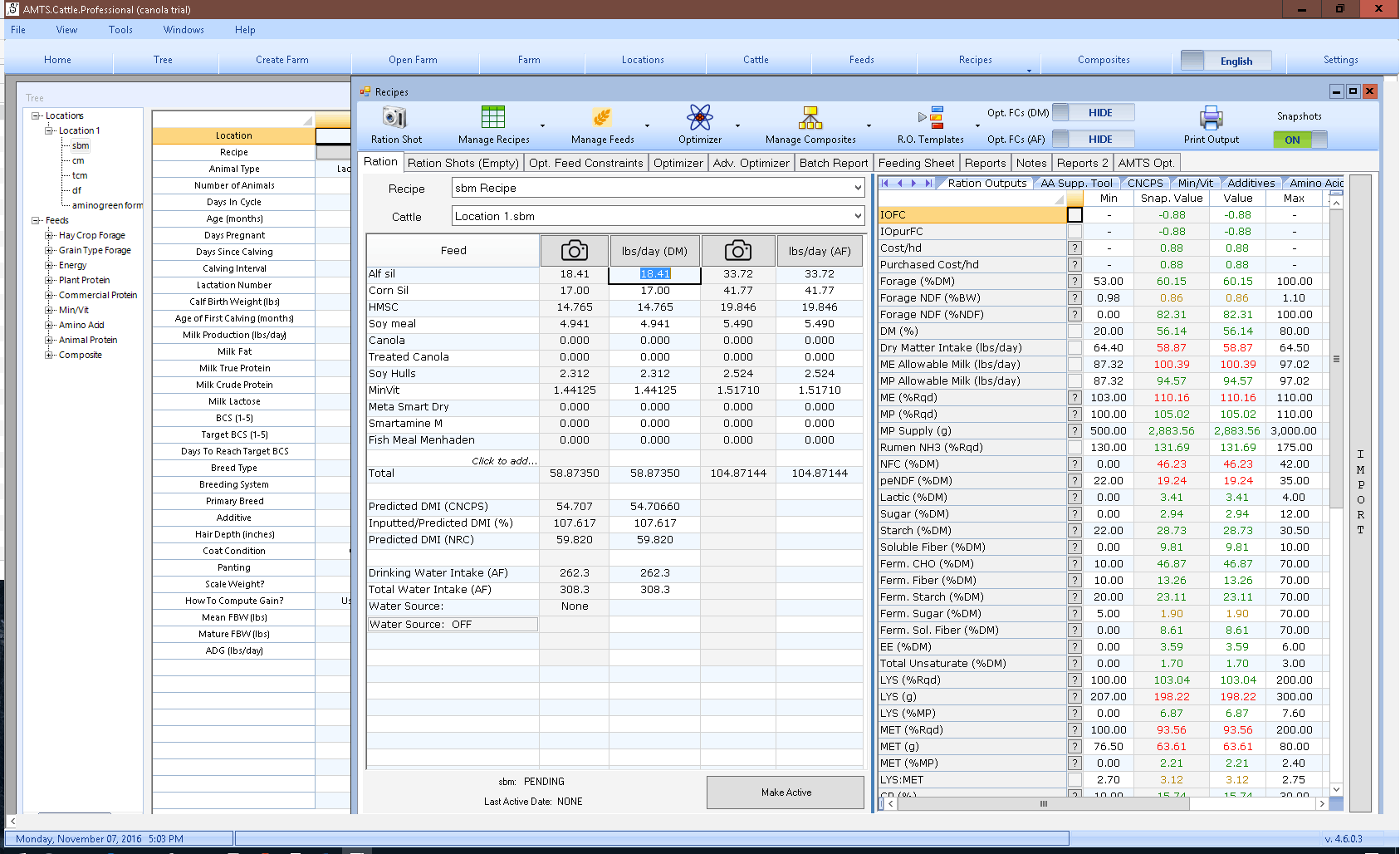Image resolution: width=1400 pixels, height=854 pixels.
Task: Click Open Farm in the navigation bar
Action: [413, 60]
